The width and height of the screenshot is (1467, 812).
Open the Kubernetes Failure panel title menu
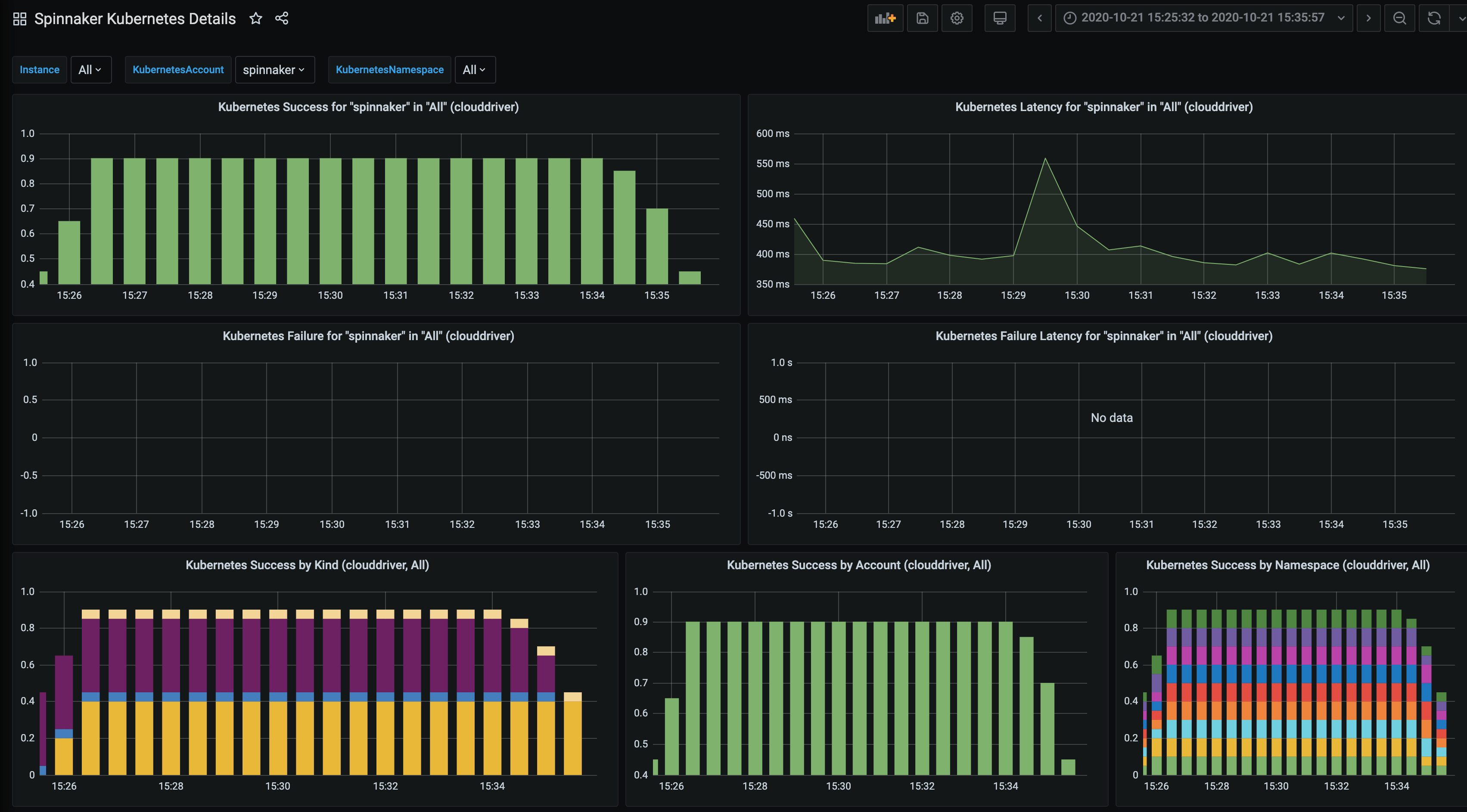(x=368, y=336)
